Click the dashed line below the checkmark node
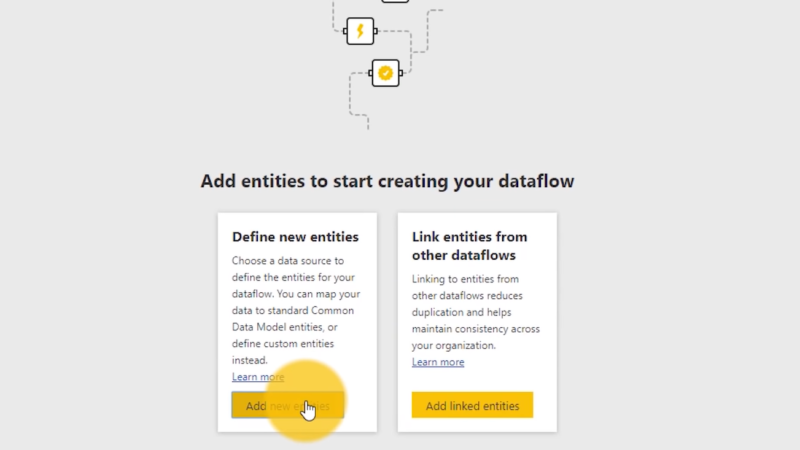The image size is (800, 450). coord(368,110)
